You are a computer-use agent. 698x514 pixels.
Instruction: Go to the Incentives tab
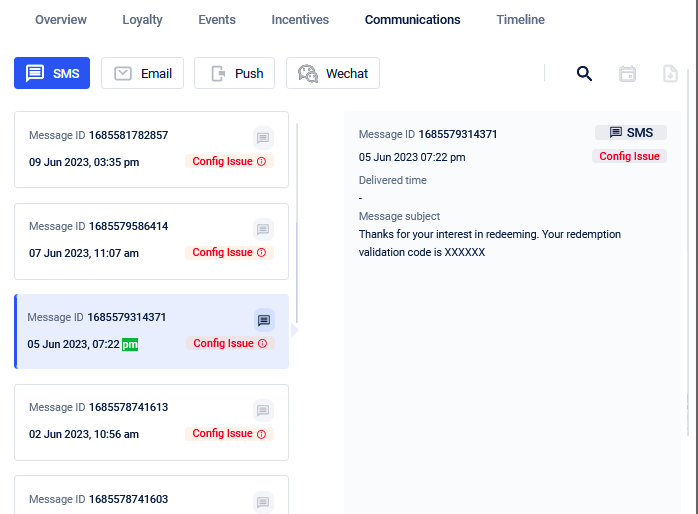[x=300, y=20]
